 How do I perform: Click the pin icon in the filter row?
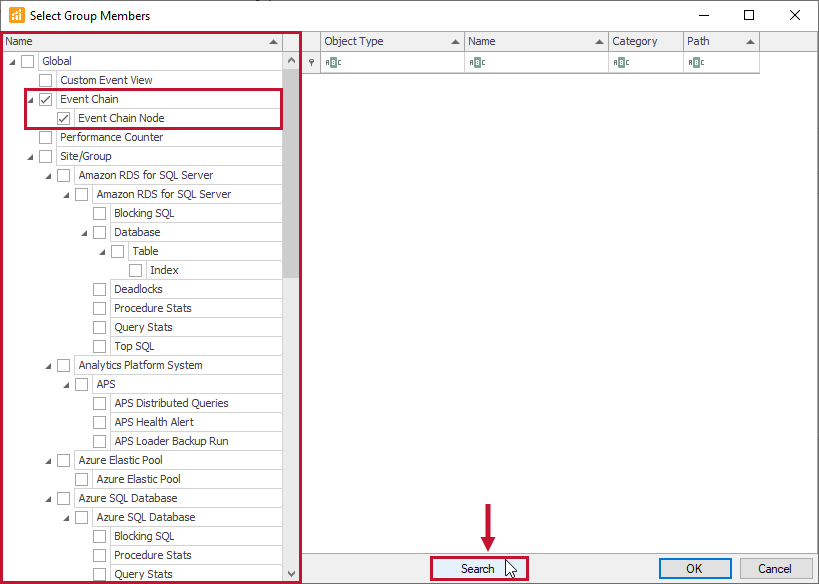click(x=311, y=62)
